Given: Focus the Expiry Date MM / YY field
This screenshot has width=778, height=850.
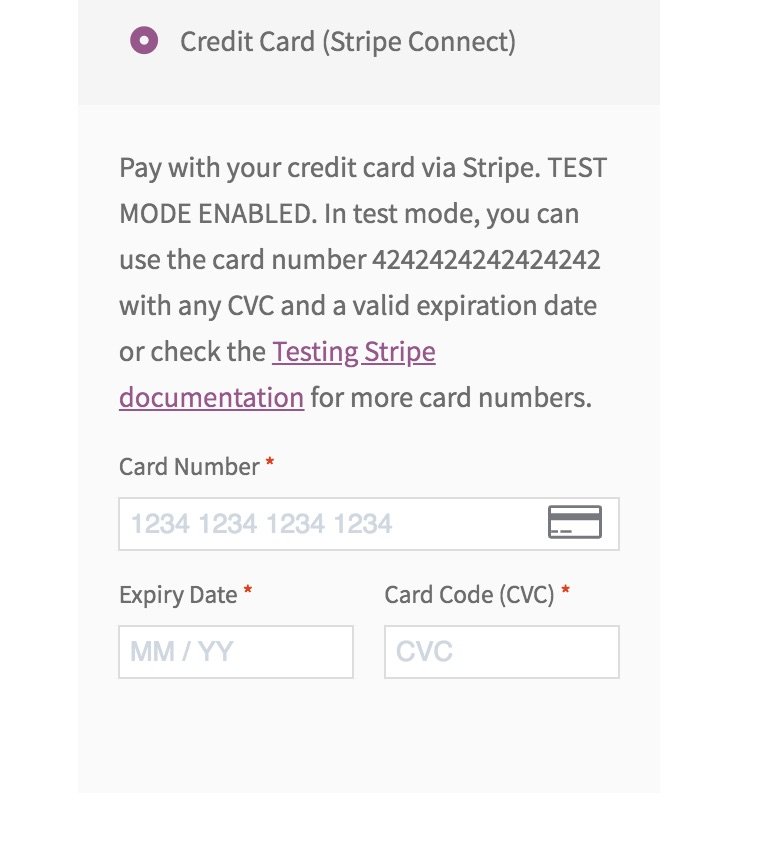Looking at the screenshot, I should click(x=236, y=652).
